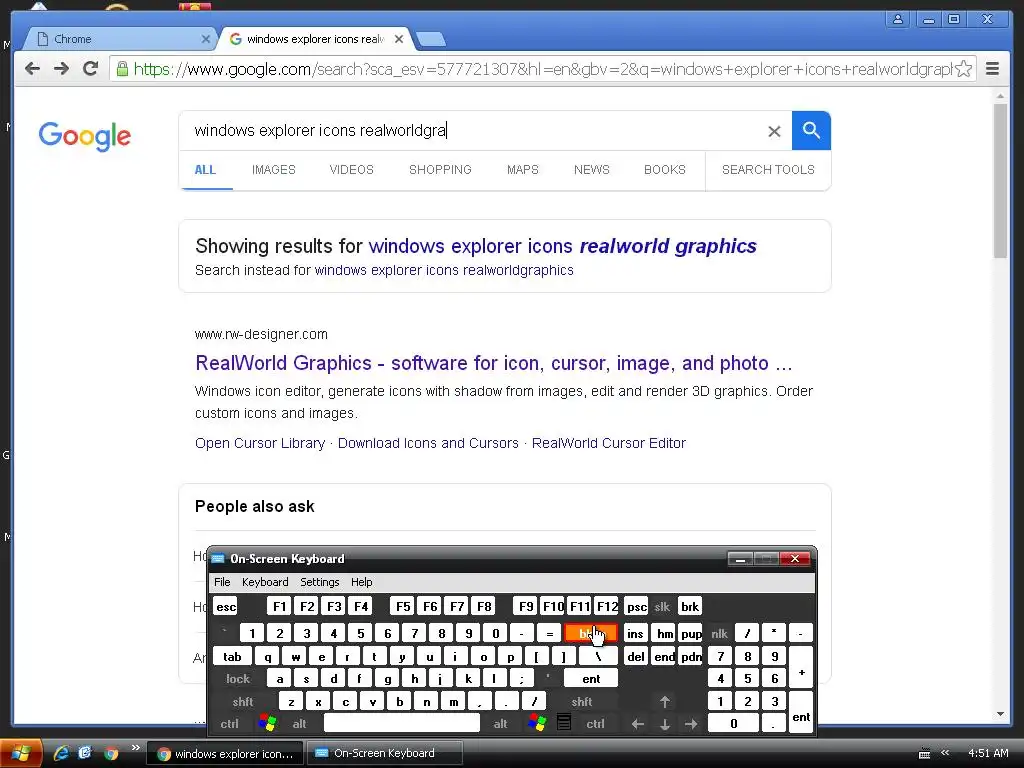Open a new tab with the new-tab button
The width and height of the screenshot is (1024, 768).
tap(431, 39)
